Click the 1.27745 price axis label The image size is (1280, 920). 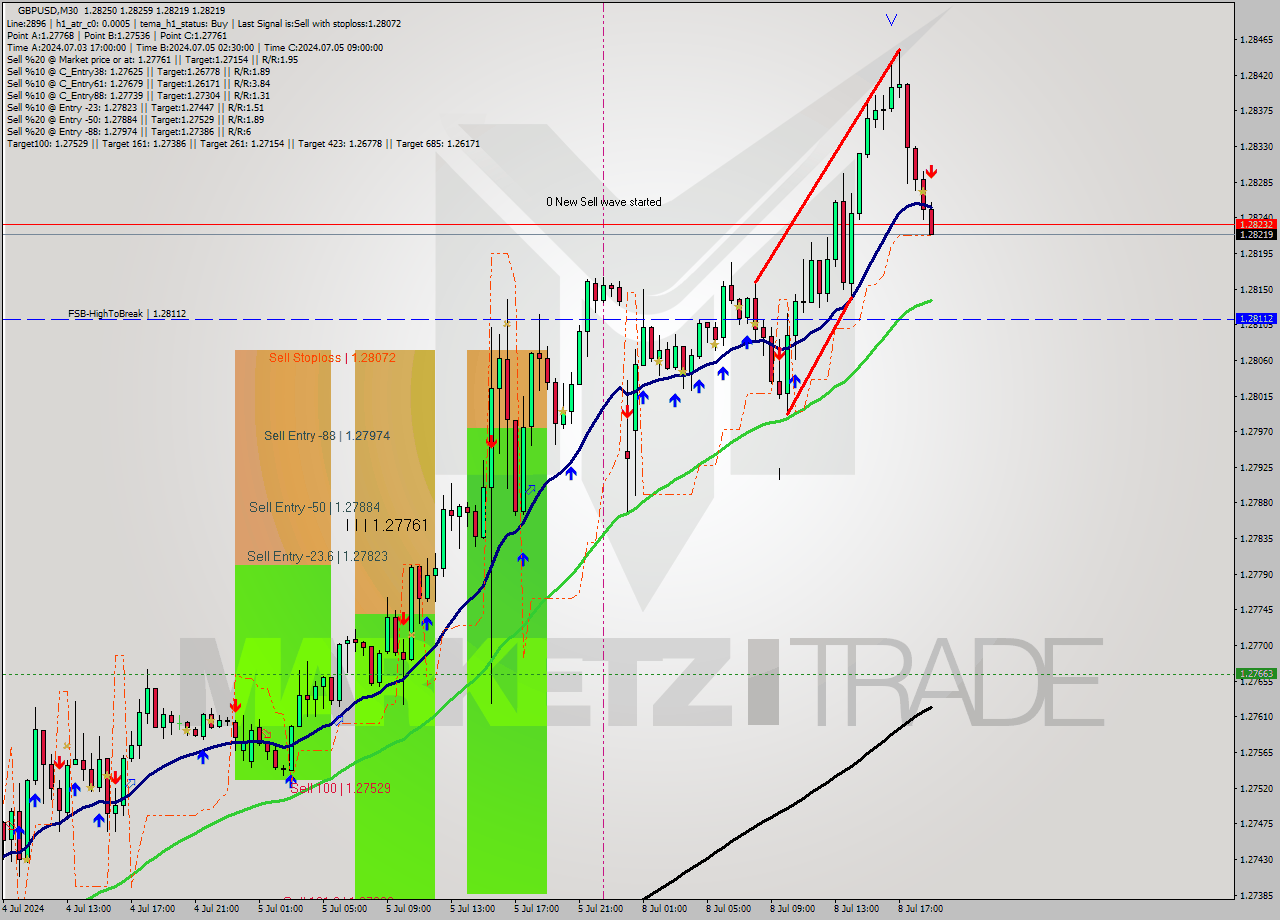(x=1256, y=610)
